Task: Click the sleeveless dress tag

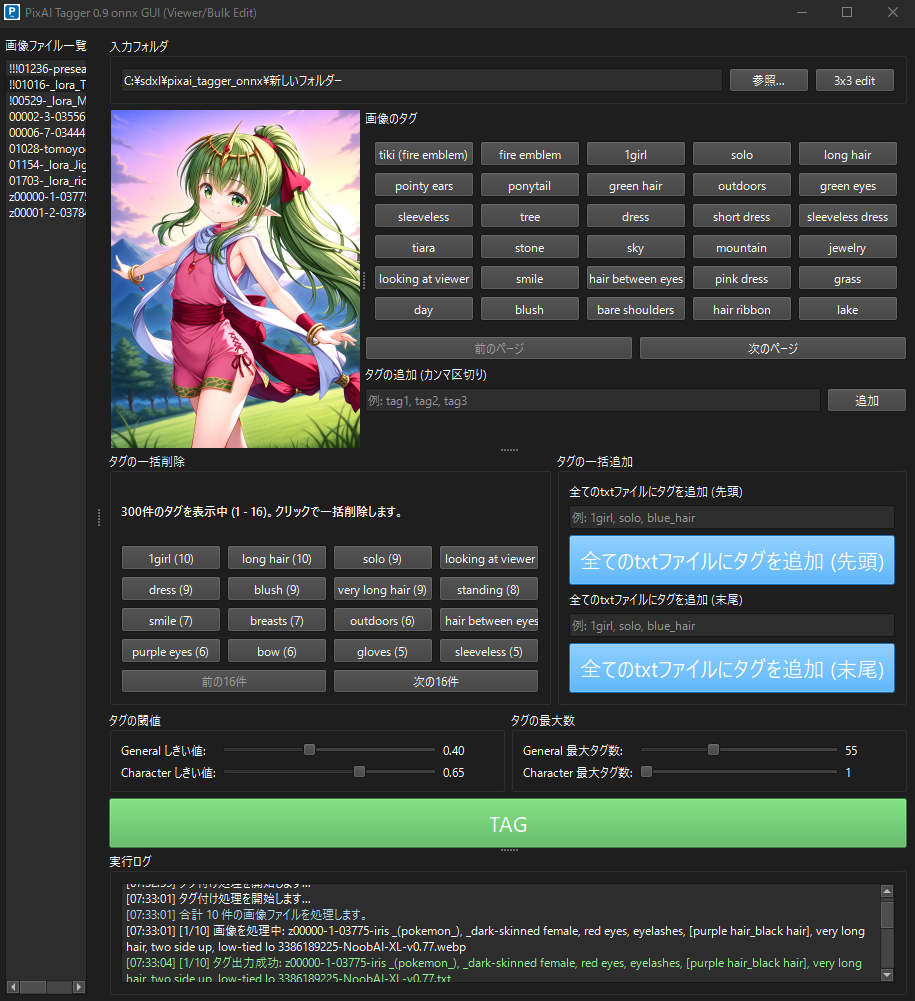Action: coord(848,216)
